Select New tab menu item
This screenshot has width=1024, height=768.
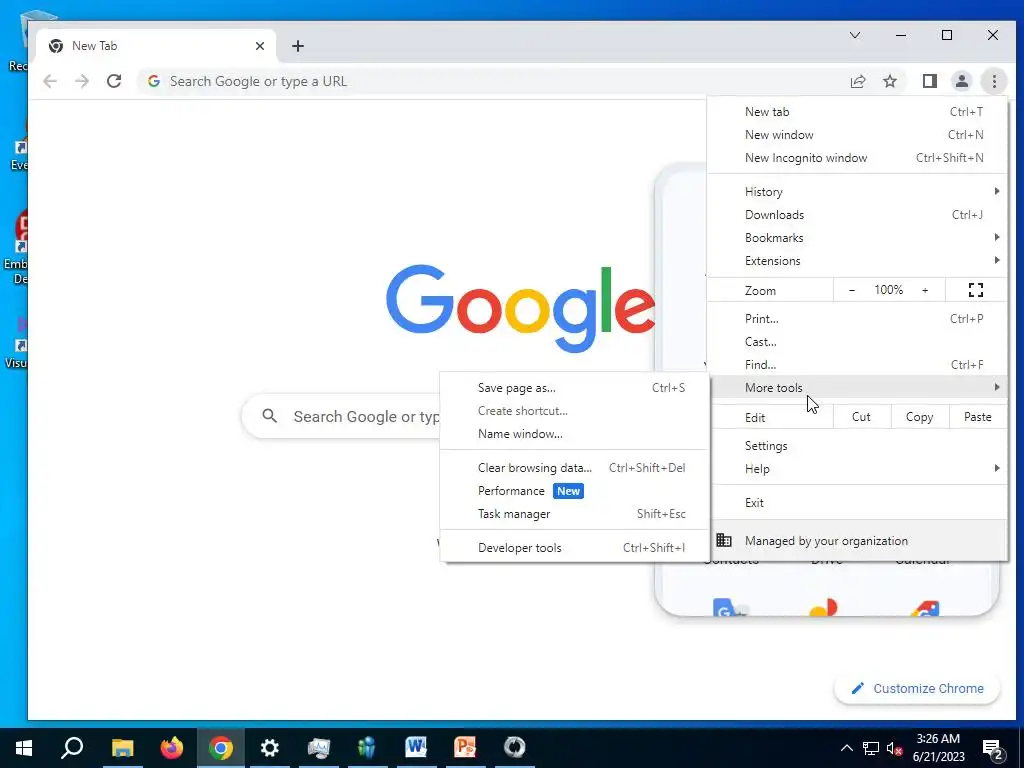[857, 112]
